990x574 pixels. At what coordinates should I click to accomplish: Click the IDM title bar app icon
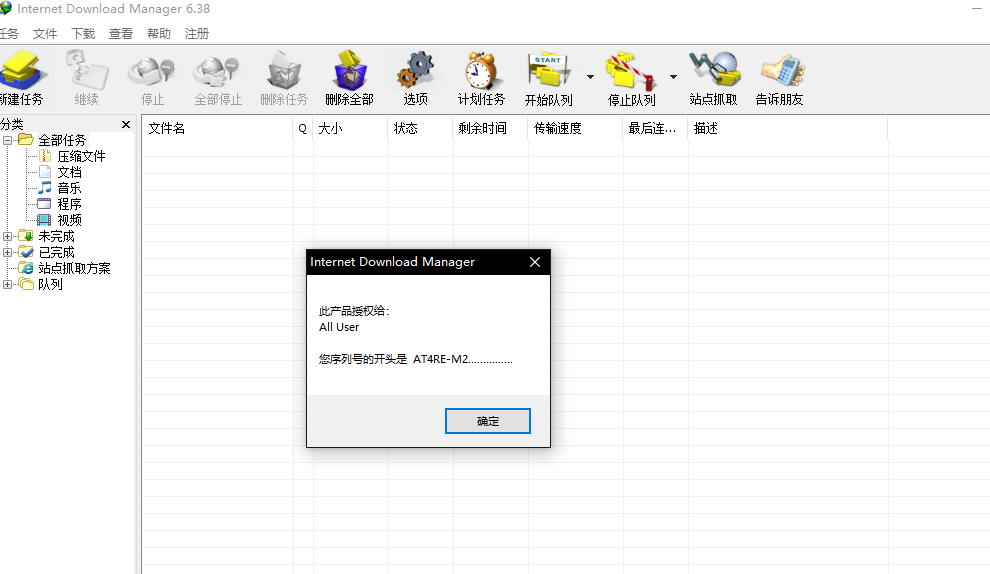(x=6, y=8)
